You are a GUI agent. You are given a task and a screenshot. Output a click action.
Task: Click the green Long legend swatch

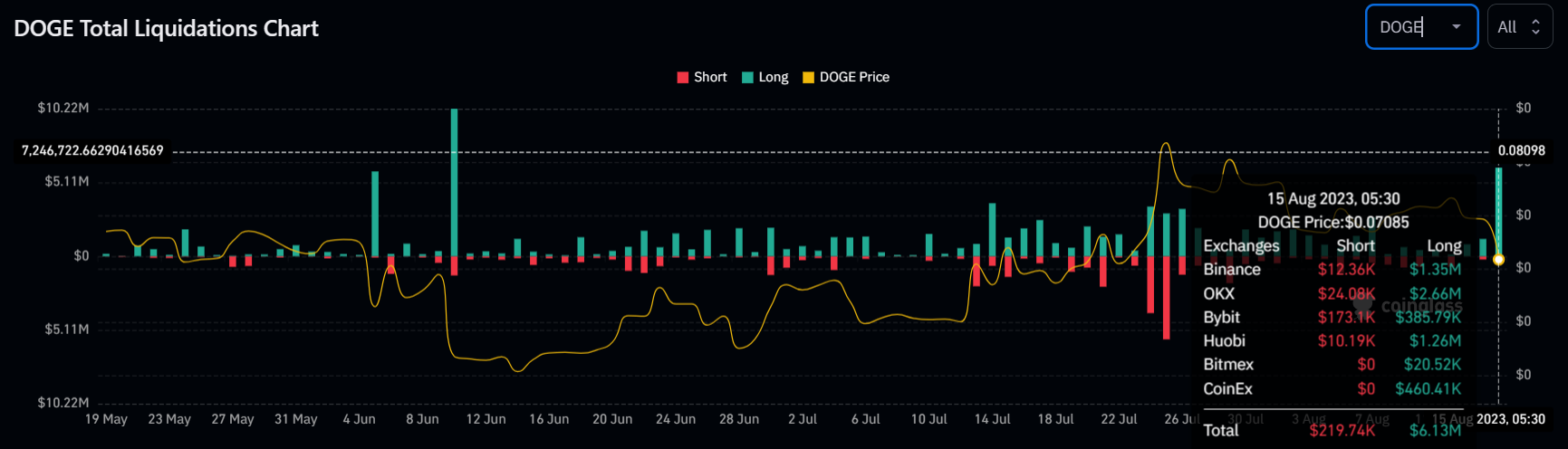point(748,77)
